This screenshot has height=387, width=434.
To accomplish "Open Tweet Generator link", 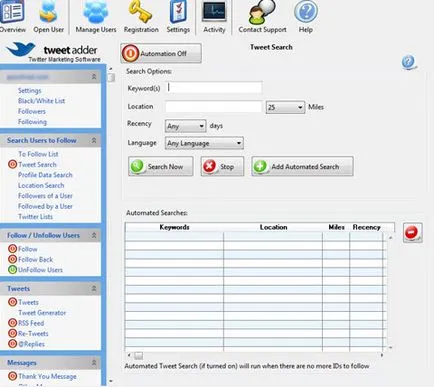I will tap(42, 312).
